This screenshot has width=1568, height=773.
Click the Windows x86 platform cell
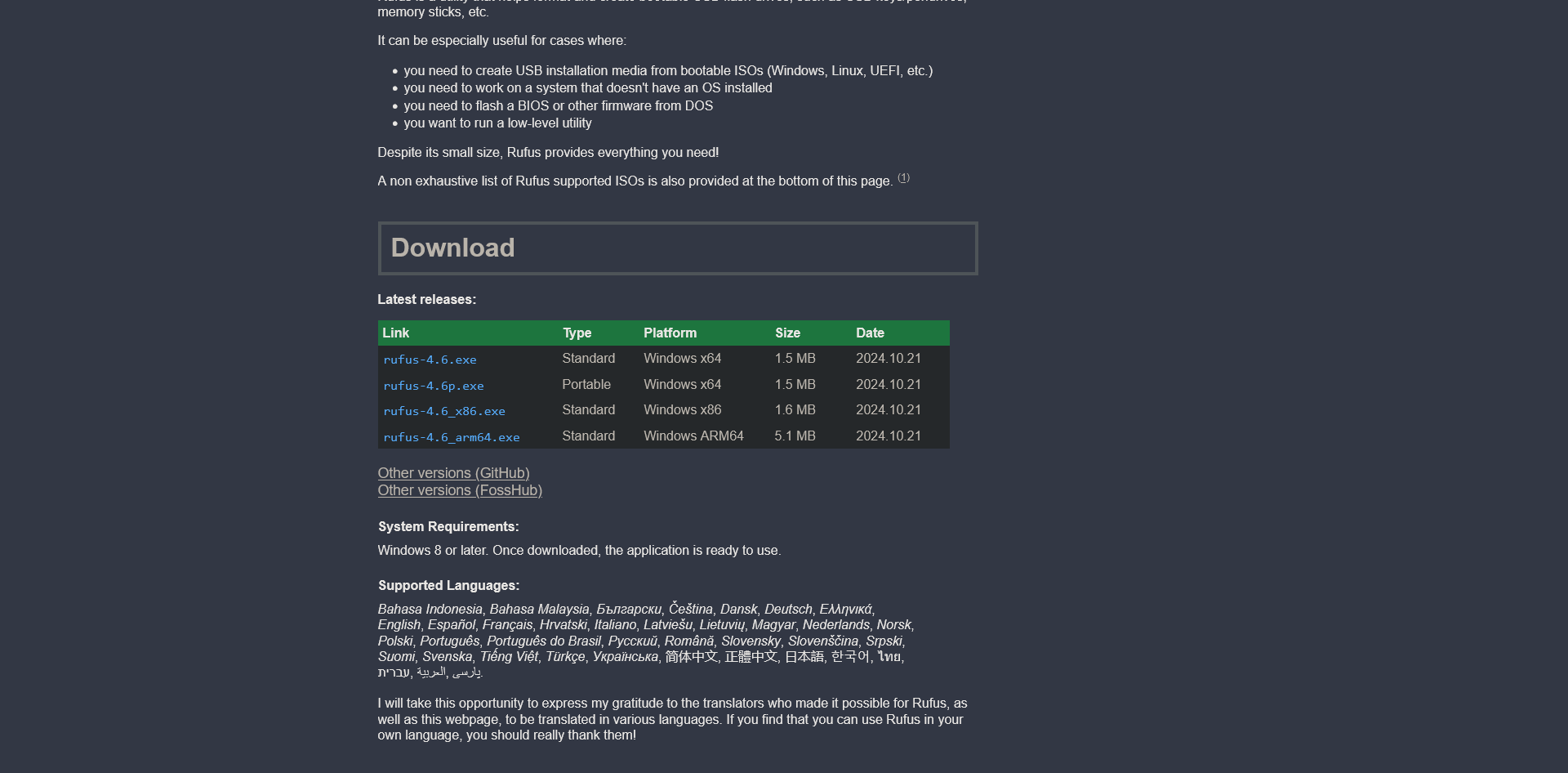pos(682,409)
